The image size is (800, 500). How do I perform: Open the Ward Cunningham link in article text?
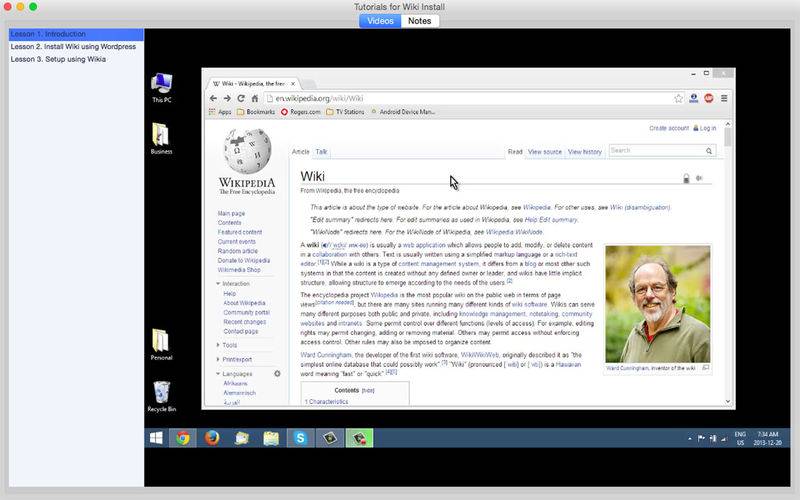click(326, 355)
